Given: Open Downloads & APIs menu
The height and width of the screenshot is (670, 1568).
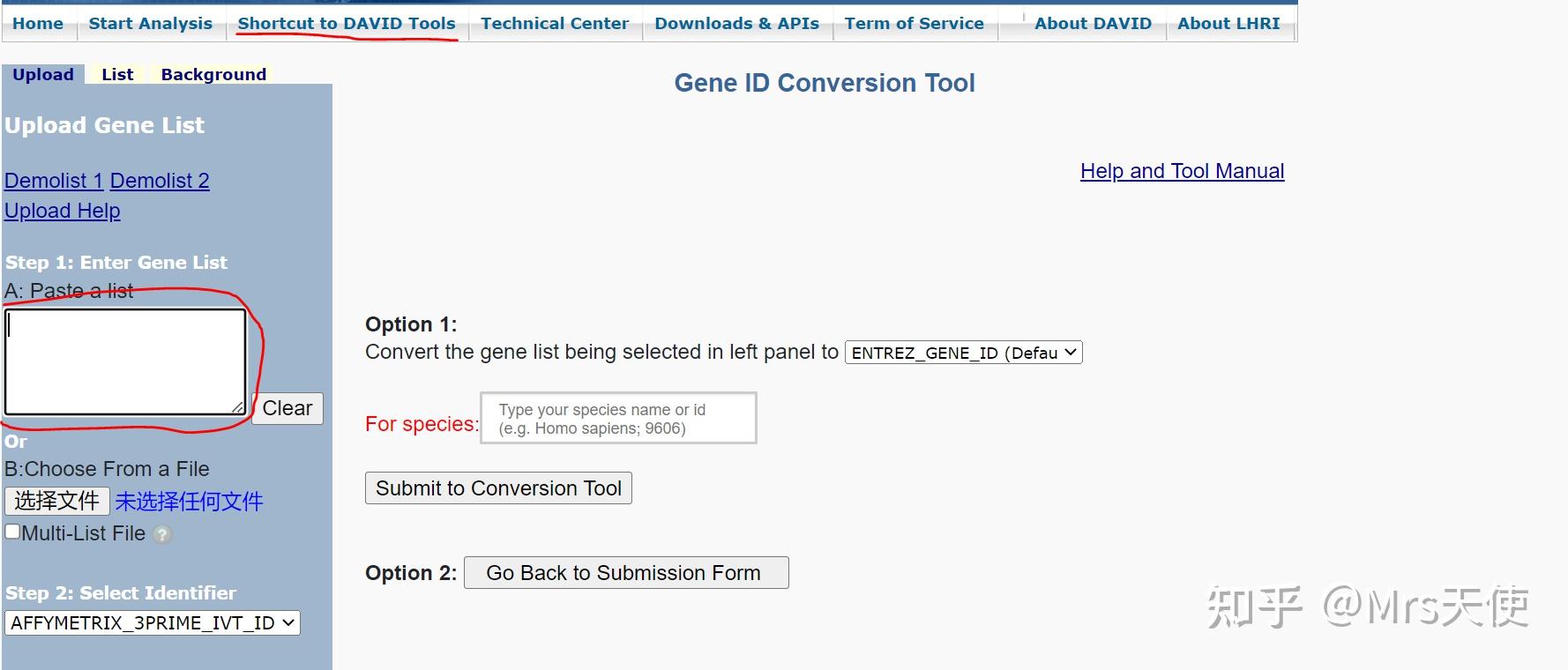Looking at the screenshot, I should click(737, 24).
